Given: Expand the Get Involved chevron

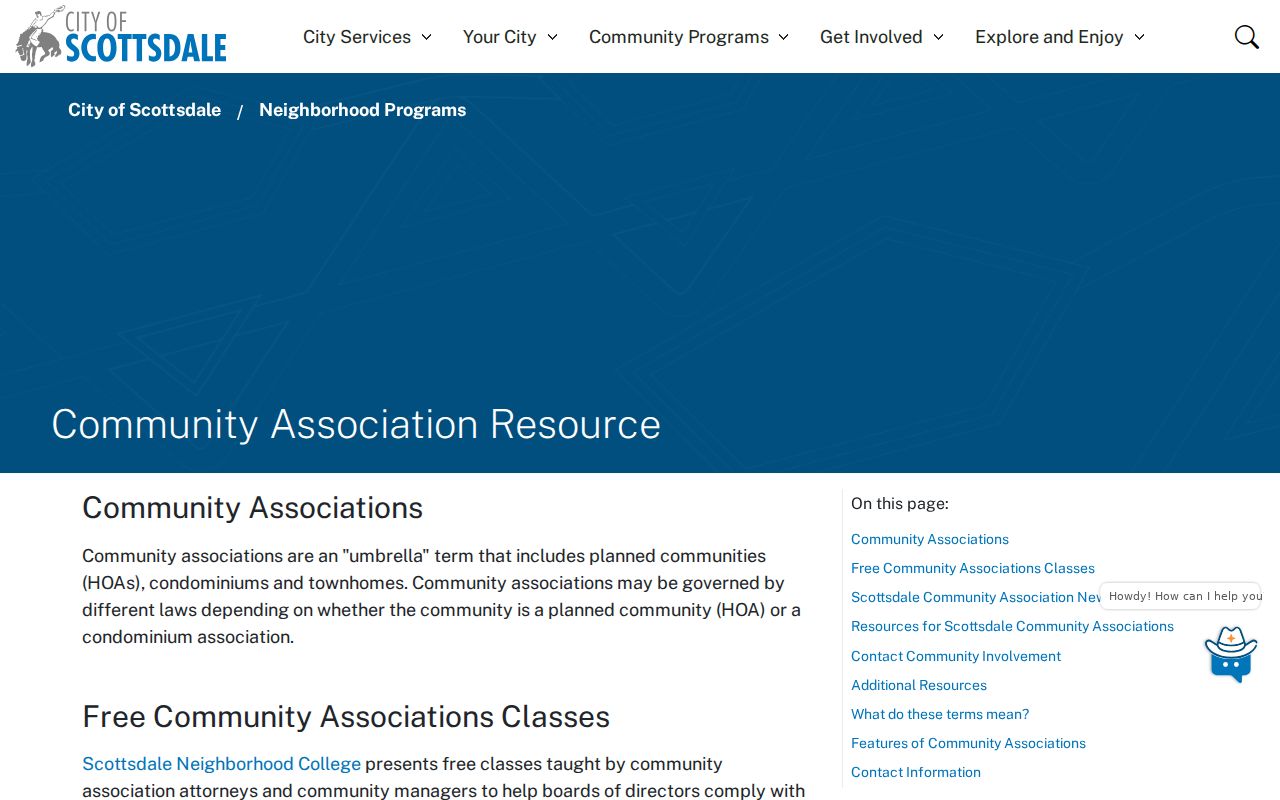Looking at the screenshot, I should pyautogui.click(x=938, y=37).
